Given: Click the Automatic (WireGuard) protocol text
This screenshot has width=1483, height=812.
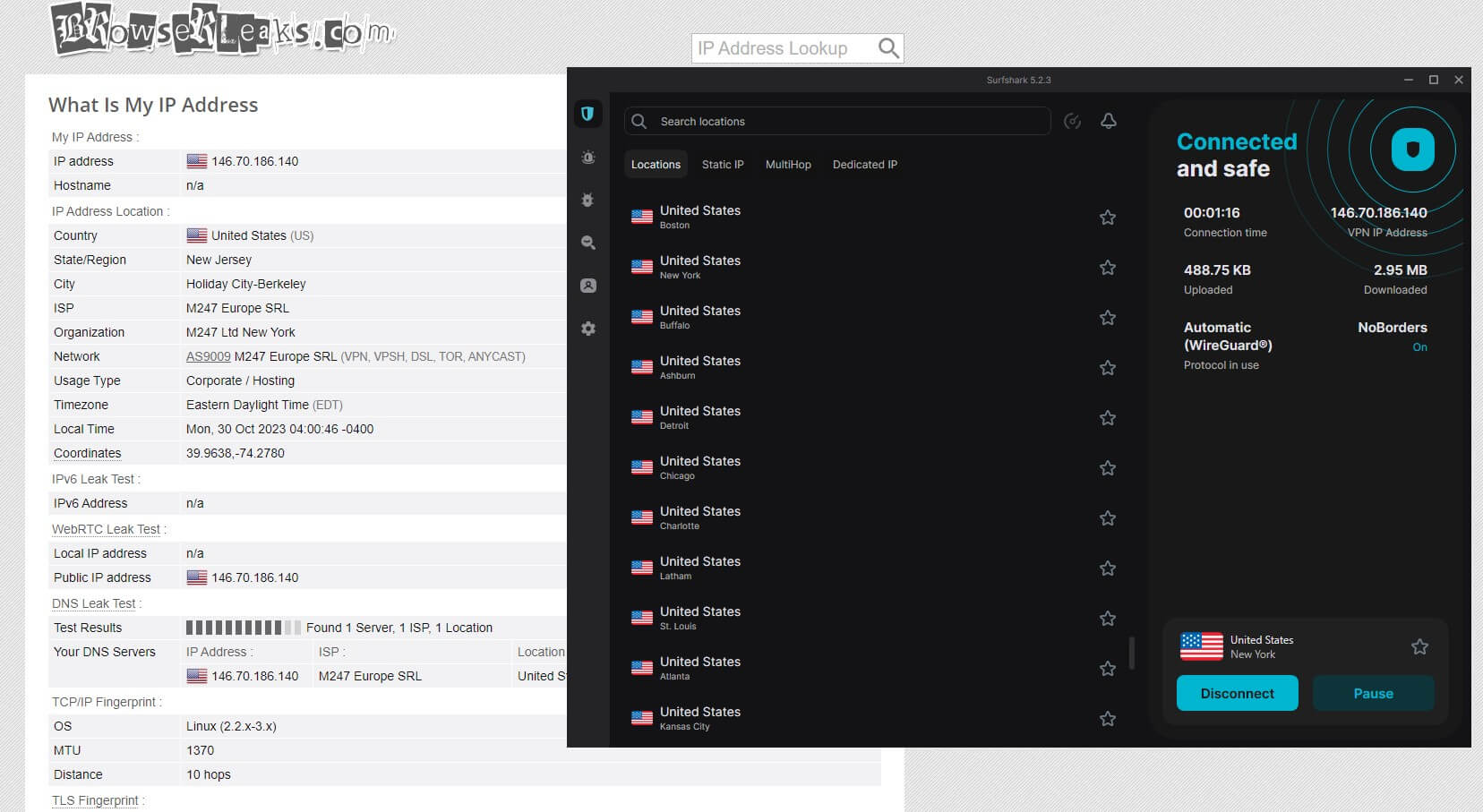Looking at the screenshot, I should pos(1228,337).
